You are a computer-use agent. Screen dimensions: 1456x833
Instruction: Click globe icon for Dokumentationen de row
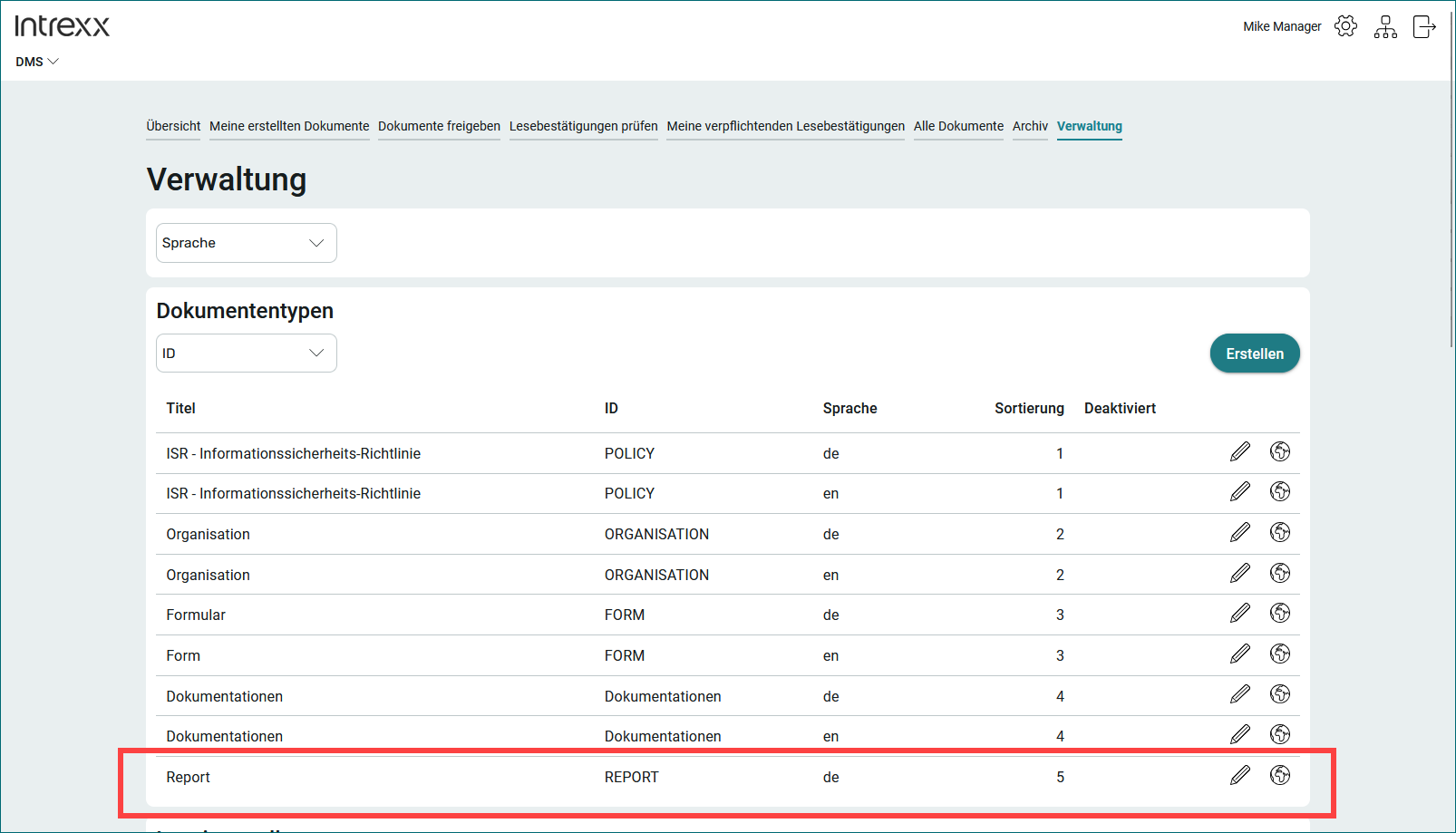click(1280, 693)
